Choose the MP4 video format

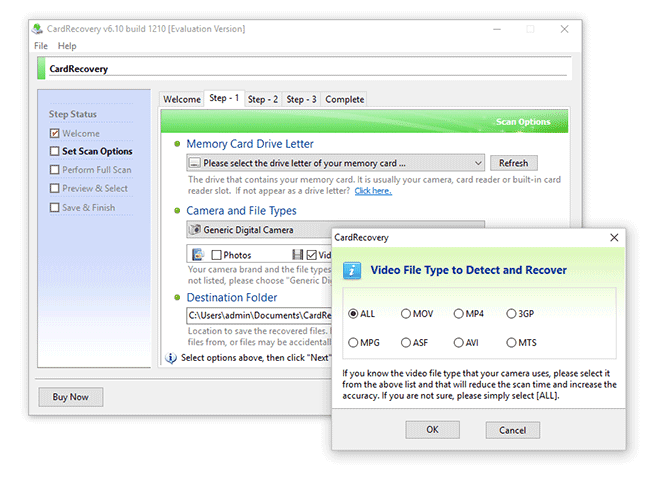pyautogui.click(x=468, y=313)
